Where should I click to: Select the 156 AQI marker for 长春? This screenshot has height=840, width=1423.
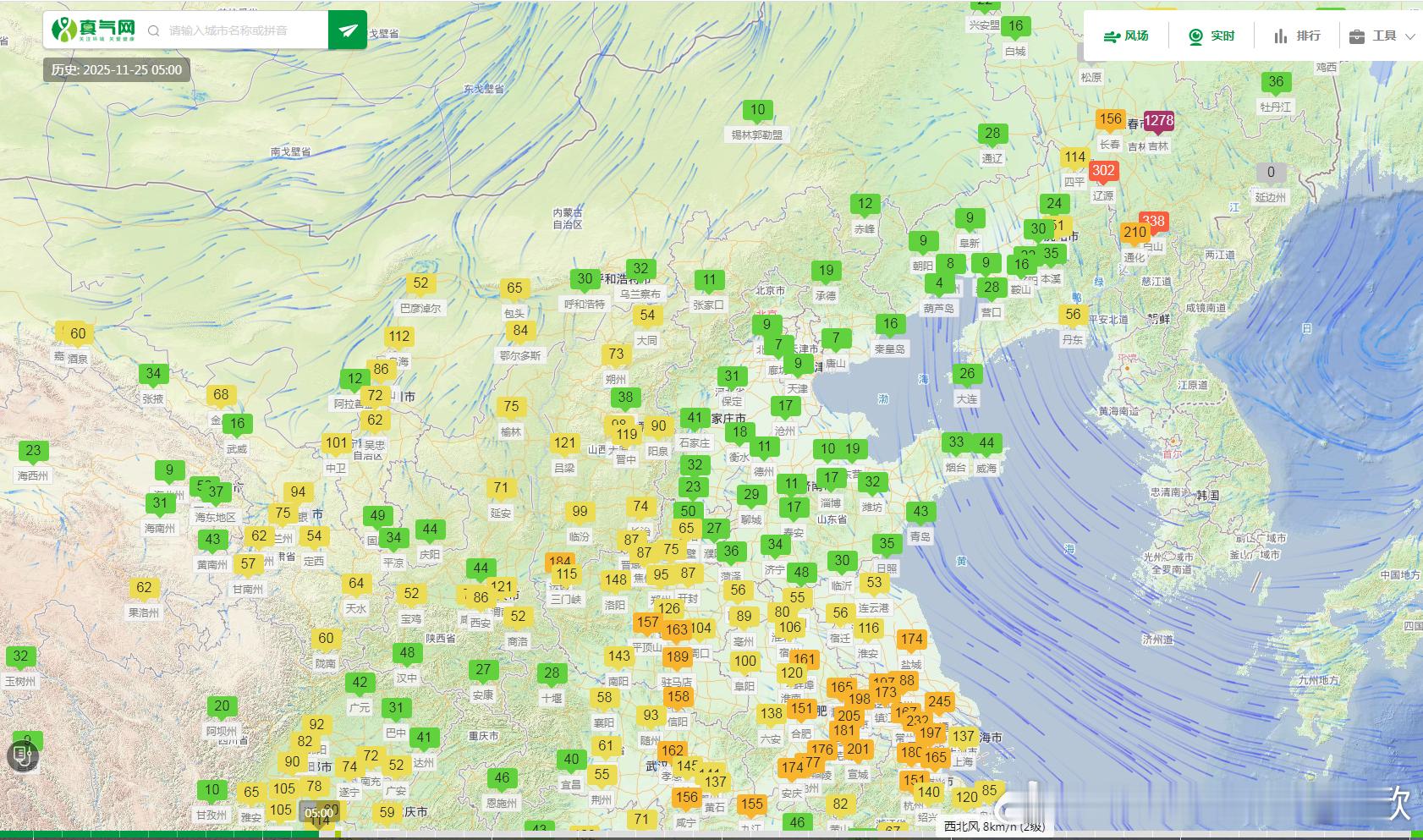1110,119
